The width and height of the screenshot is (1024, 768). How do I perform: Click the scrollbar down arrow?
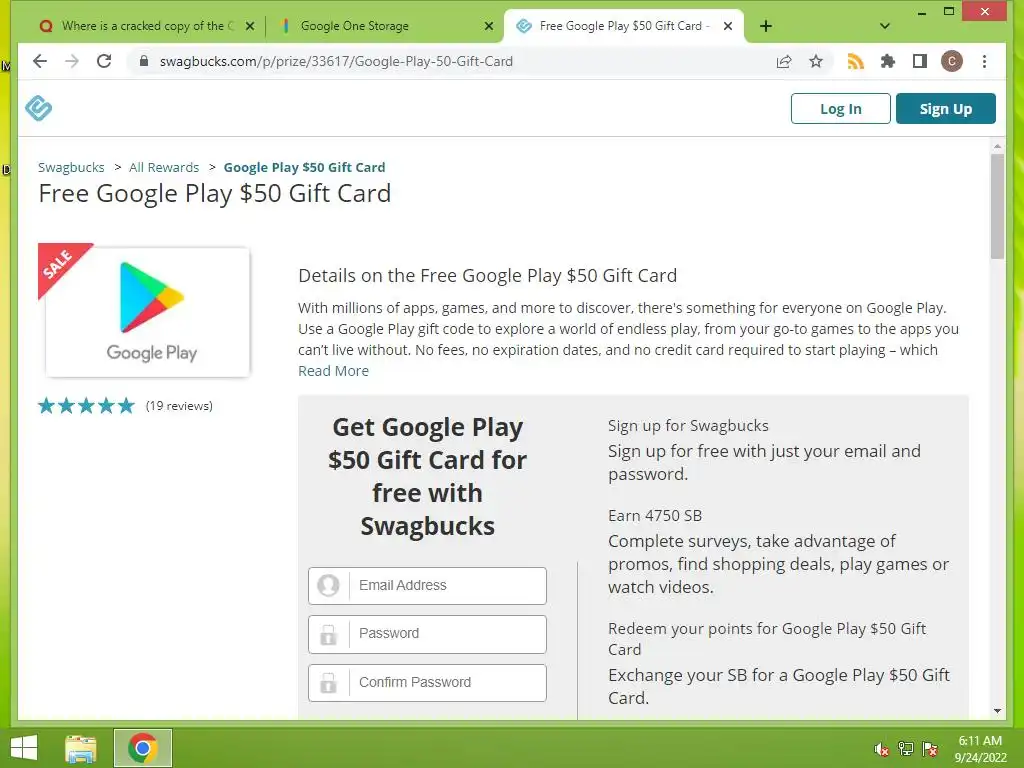[997, 711]
